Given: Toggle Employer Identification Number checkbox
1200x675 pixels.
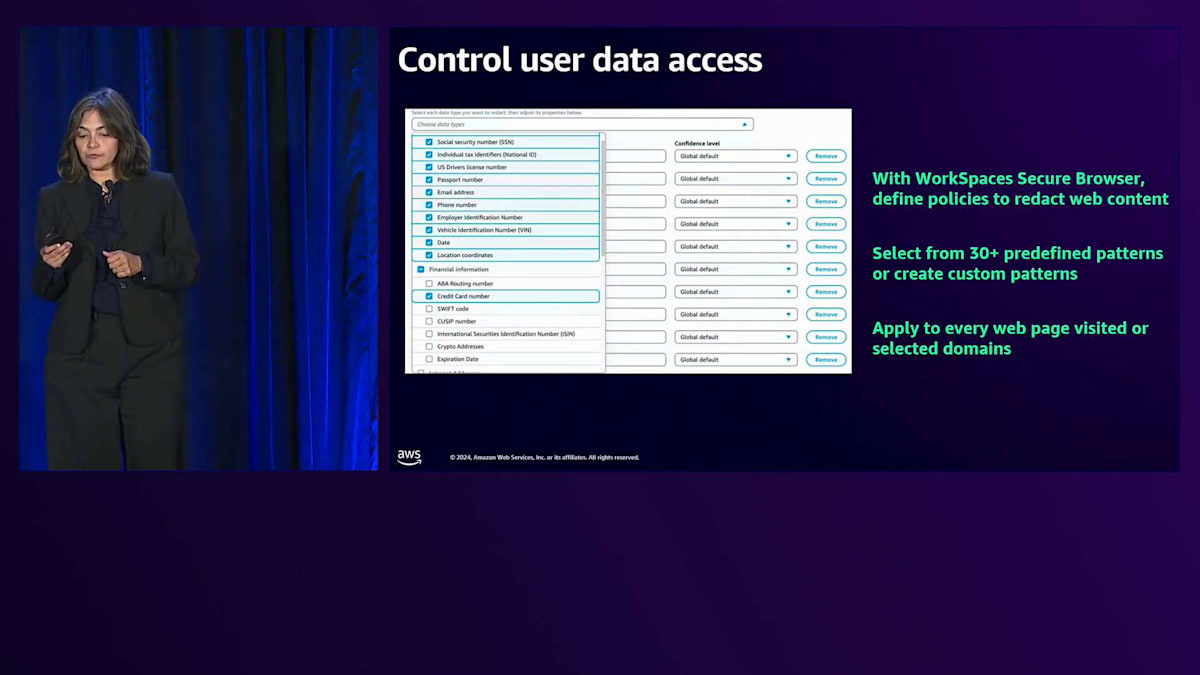Looking at the screenshot, I should pos(429,217).
